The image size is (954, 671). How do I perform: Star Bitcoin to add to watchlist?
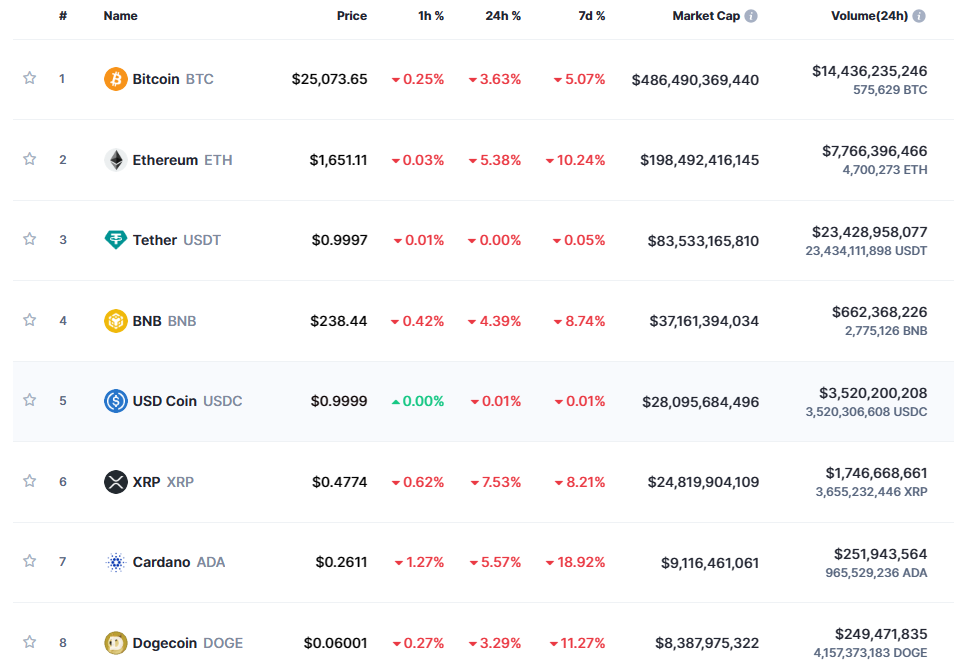30,78
